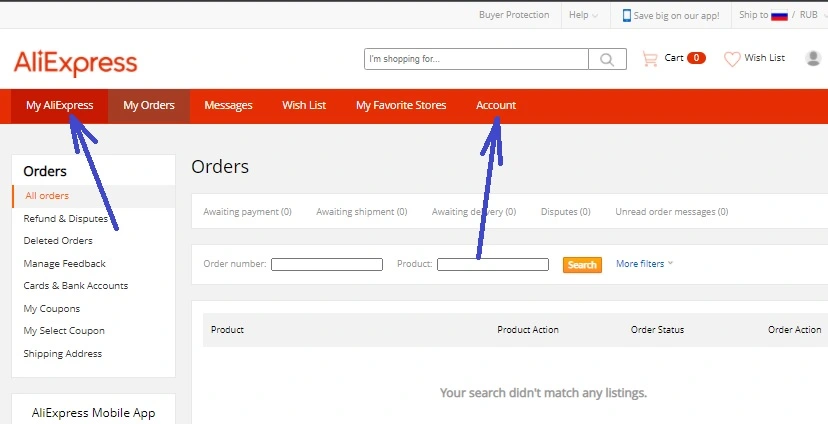
Task: Click the Russian flag icon
Action: tap(779, 15)
